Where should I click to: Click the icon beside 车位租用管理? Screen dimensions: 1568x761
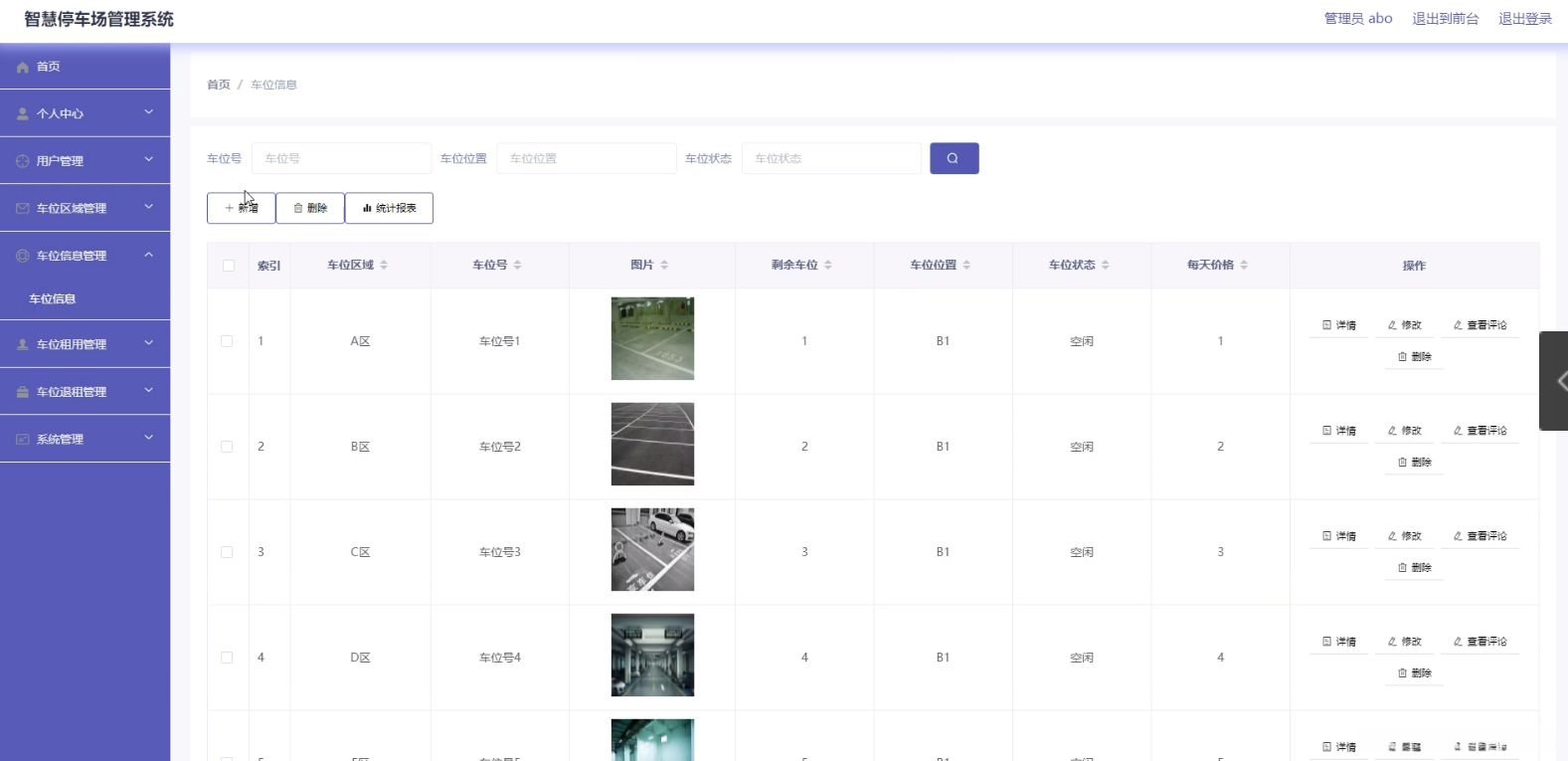click(23, 345)
